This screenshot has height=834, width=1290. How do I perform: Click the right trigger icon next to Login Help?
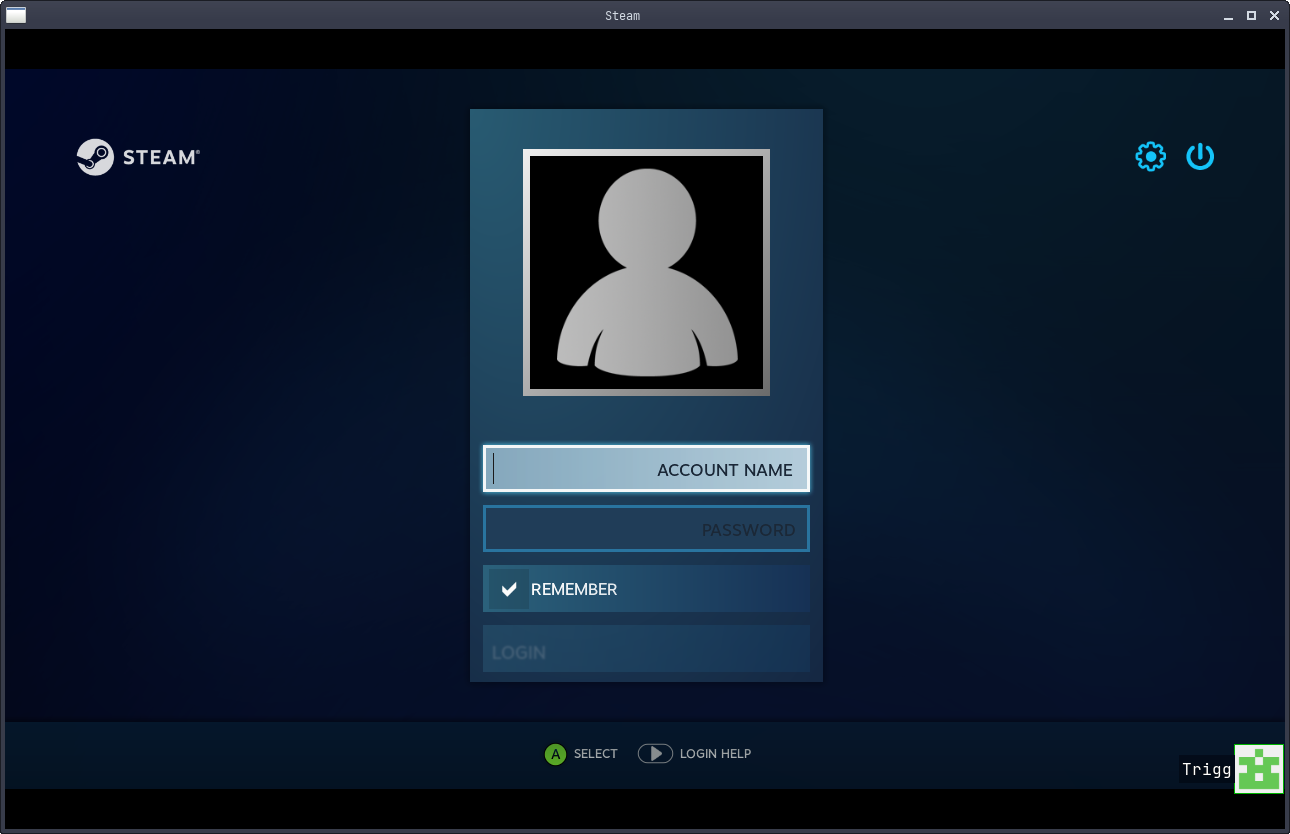click(x=655, y=754)
